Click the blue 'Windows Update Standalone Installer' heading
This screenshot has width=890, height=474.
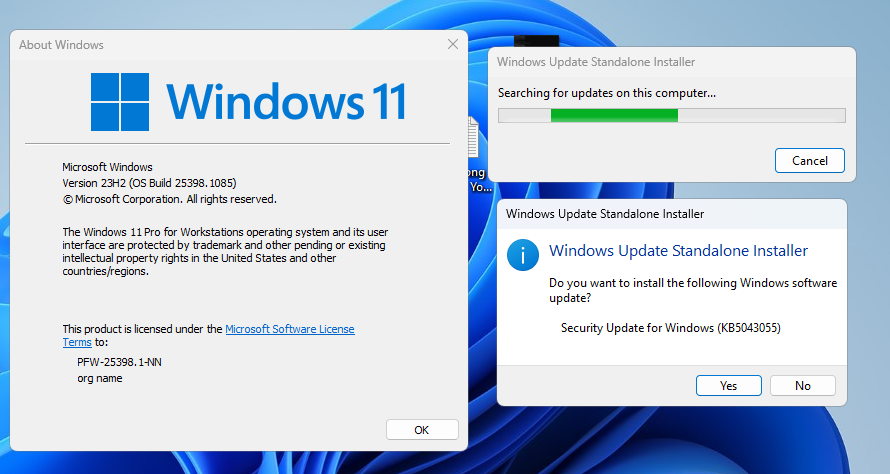678,250
